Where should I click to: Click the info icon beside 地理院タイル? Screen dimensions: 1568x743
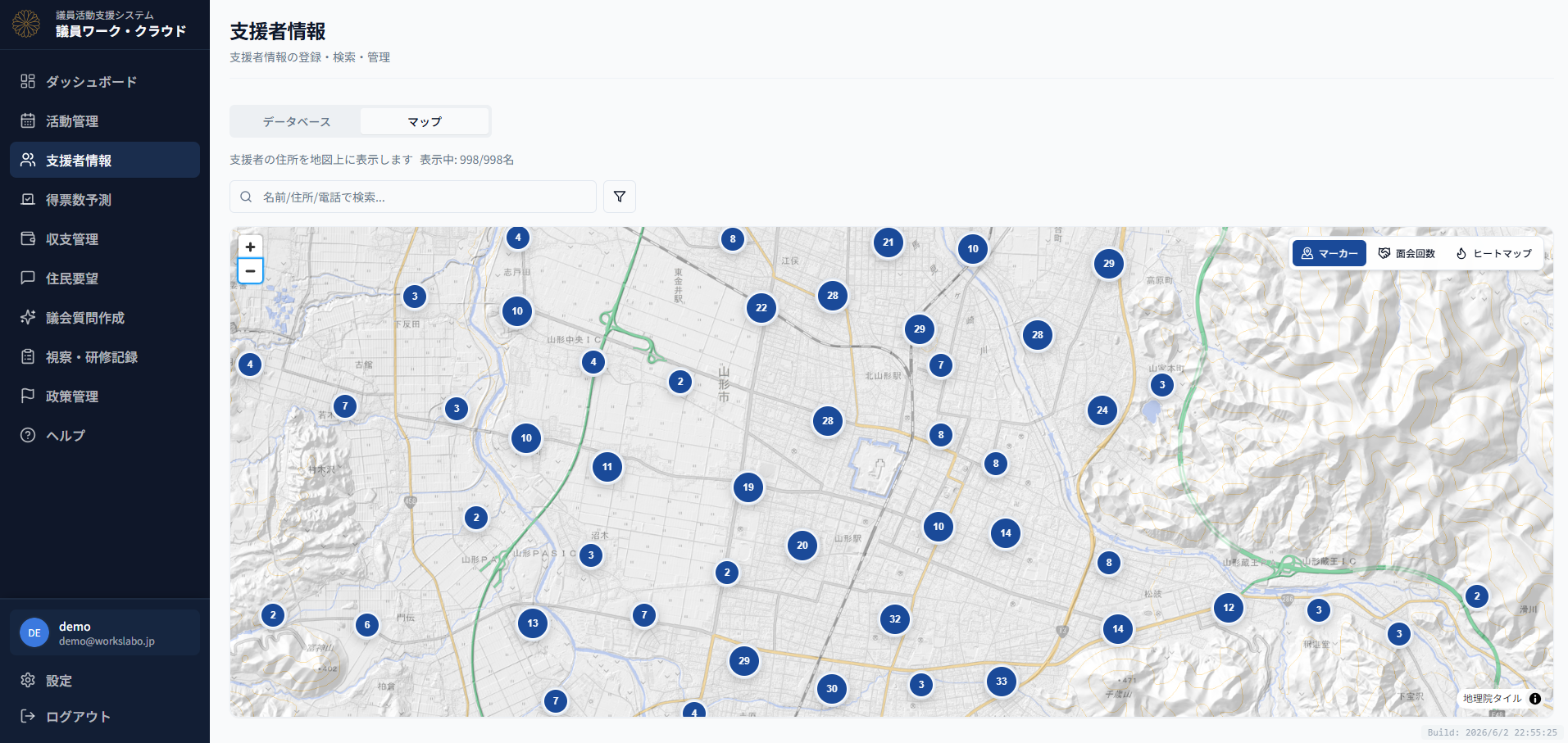coord(1535,699)
